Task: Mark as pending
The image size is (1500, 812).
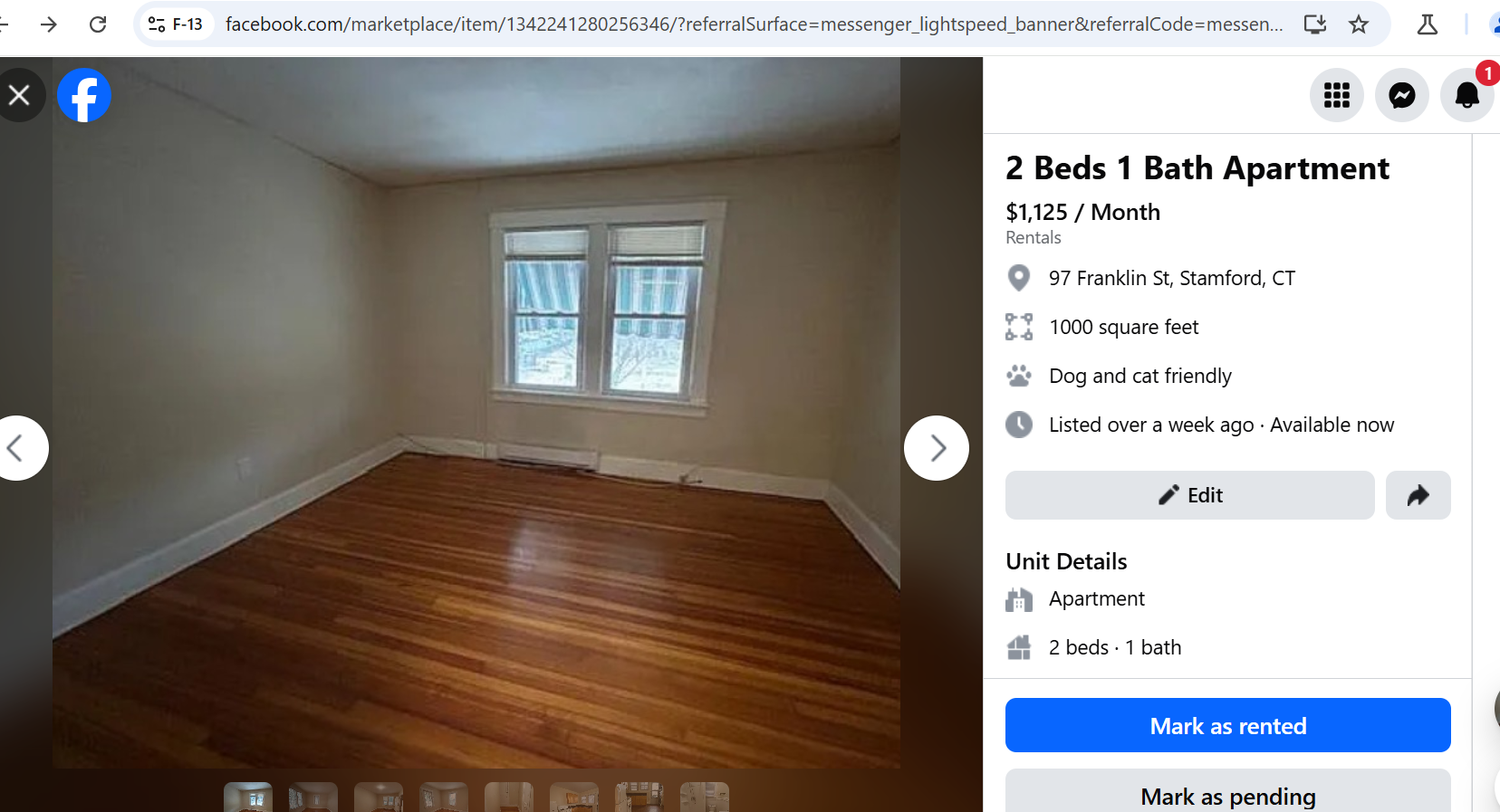Action: tap(1228, 792)
